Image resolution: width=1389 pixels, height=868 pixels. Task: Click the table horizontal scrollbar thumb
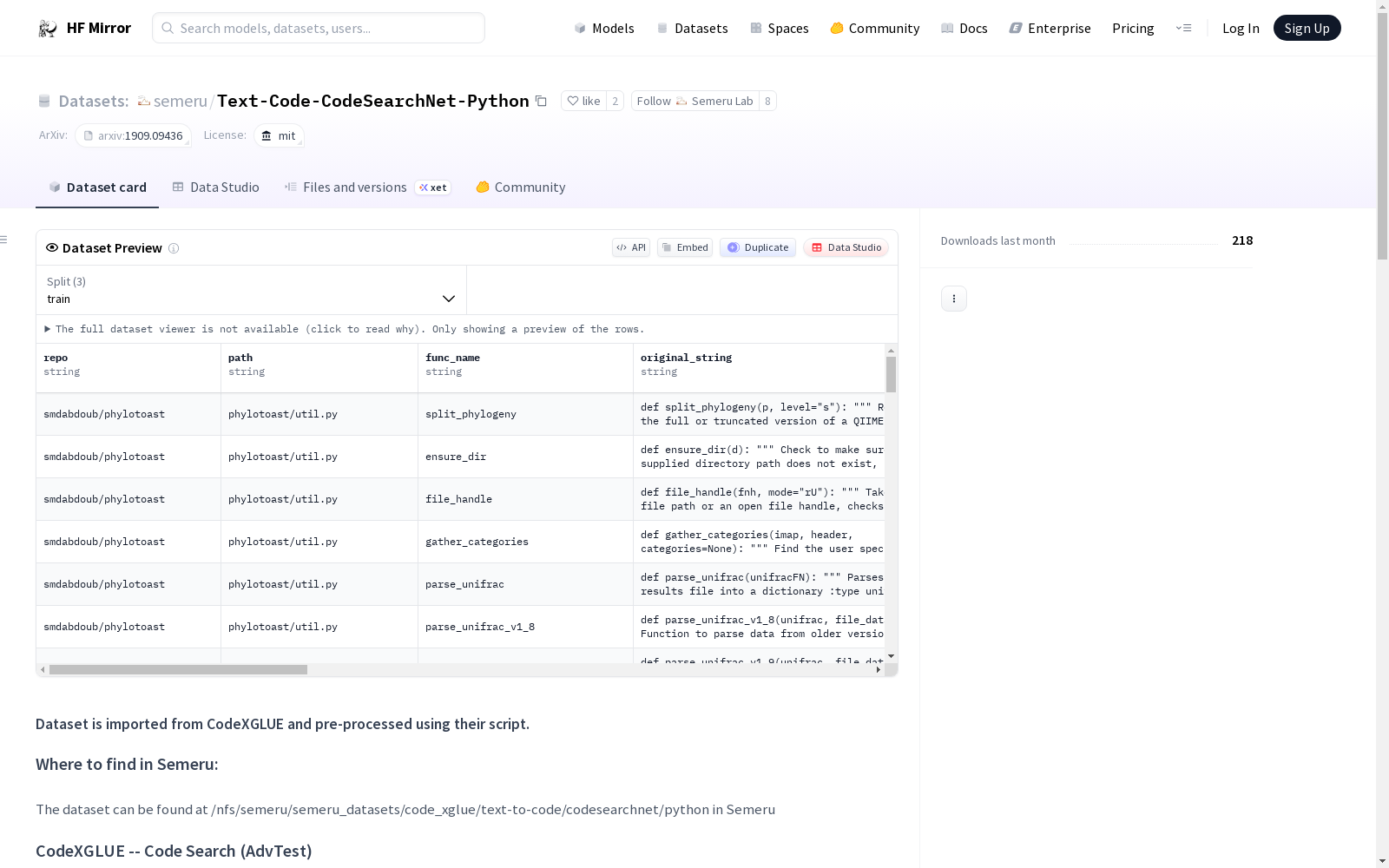(x=178, y=670)
